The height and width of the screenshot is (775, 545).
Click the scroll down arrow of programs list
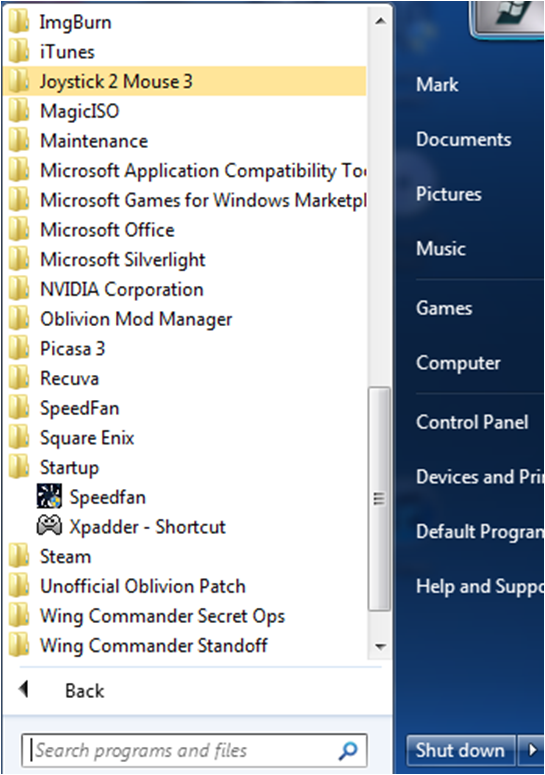(380, 646)
